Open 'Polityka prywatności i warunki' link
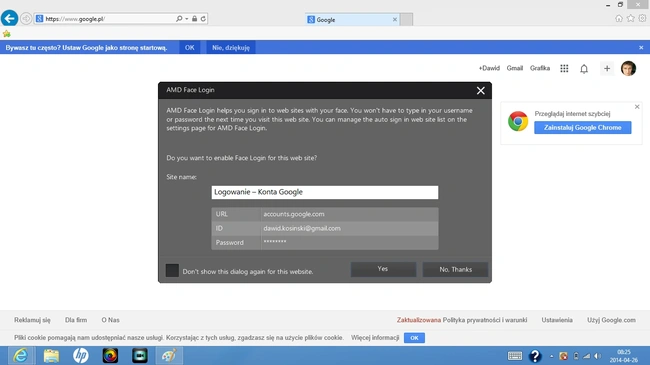This screenshot has width=650, height=365. coord(485,320)
